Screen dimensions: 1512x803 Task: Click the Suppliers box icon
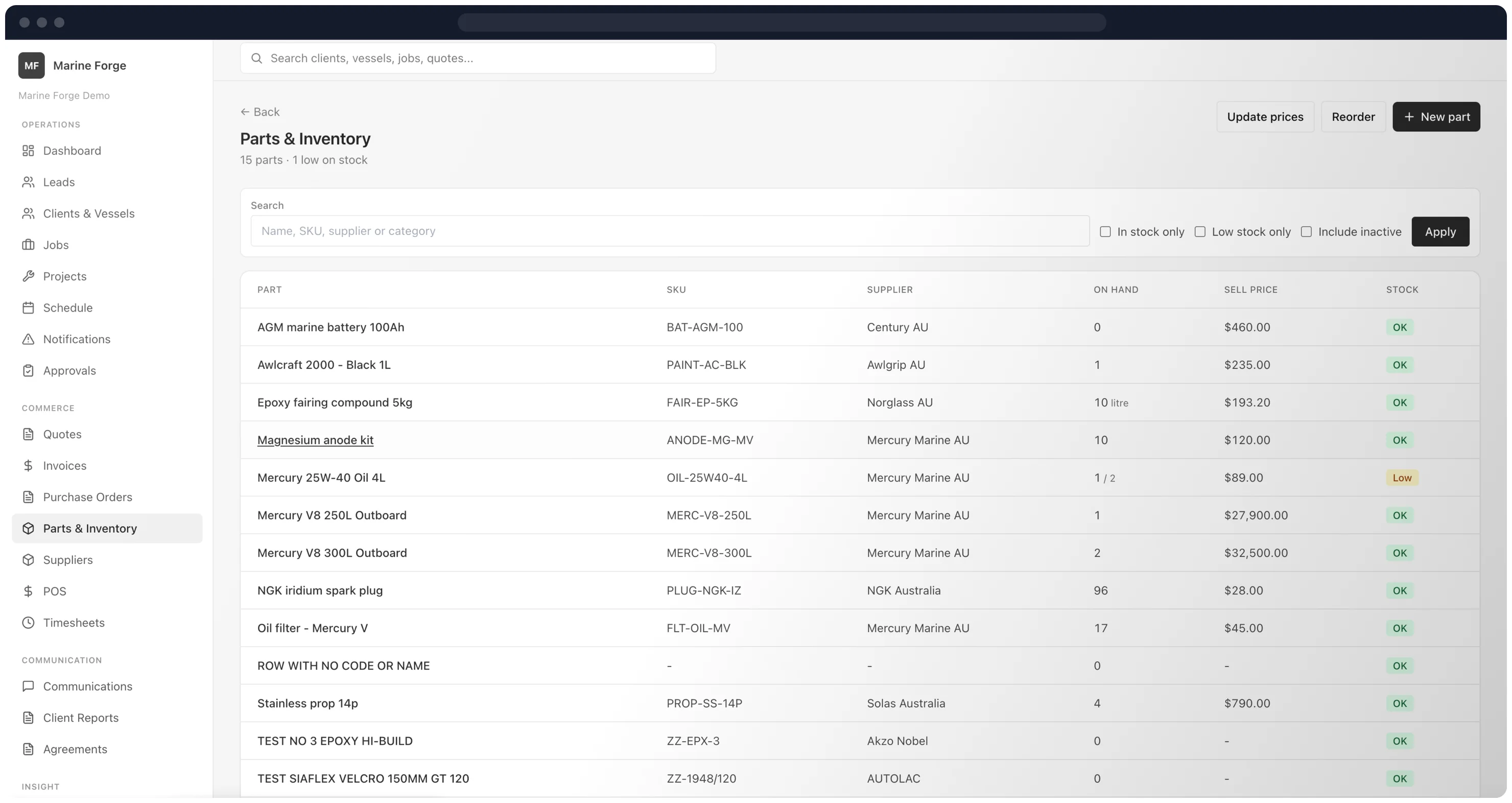[28, 560]
